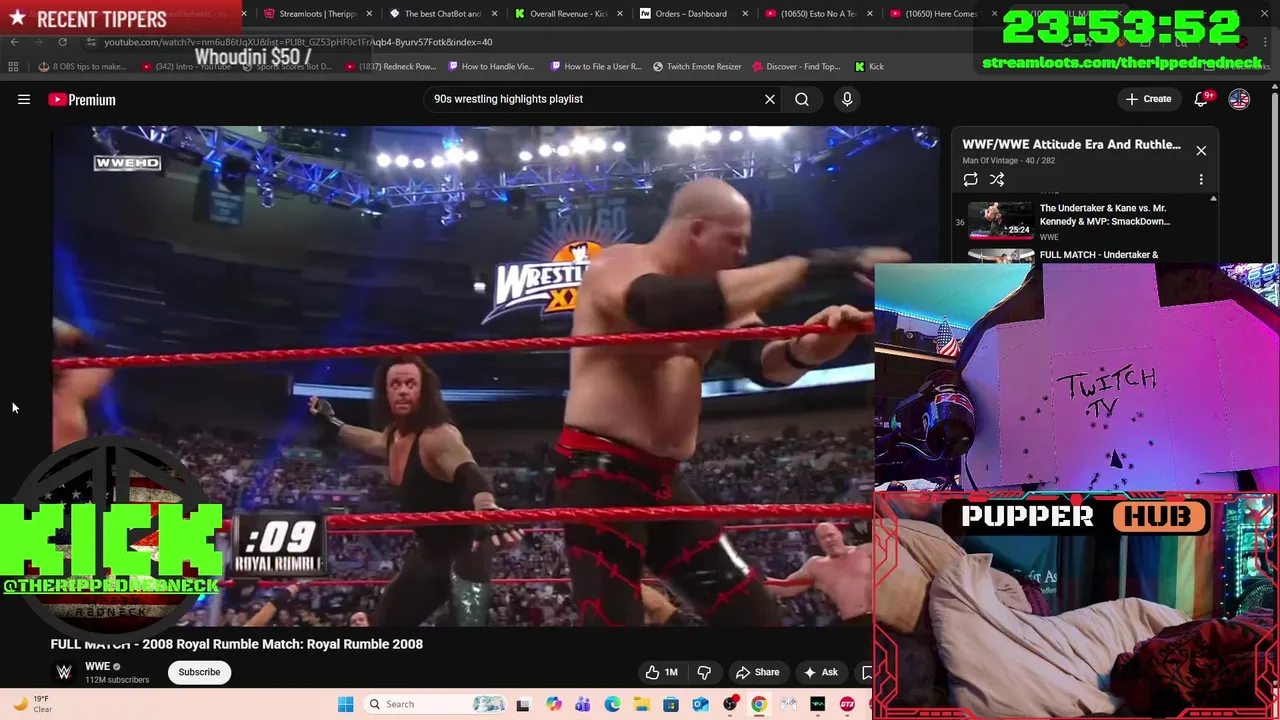Open the account avatar menu
Screen dimensions: 1280x720
[x=1239, y=99]
